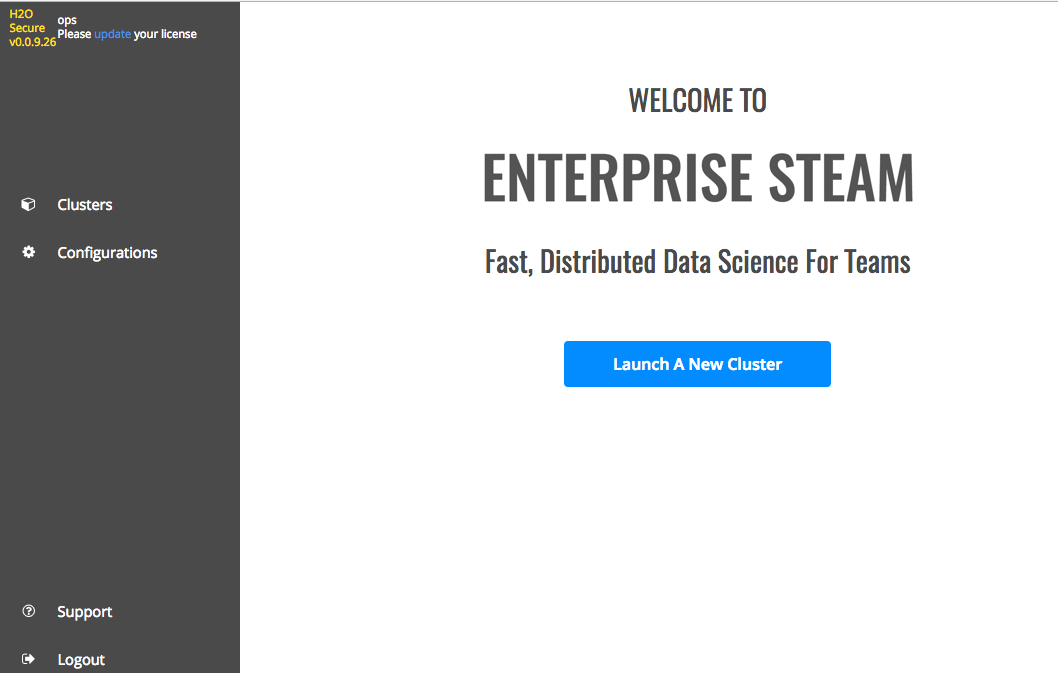Click the gear symbol for Configurations
1058x673 pixels.
point(28,252)
